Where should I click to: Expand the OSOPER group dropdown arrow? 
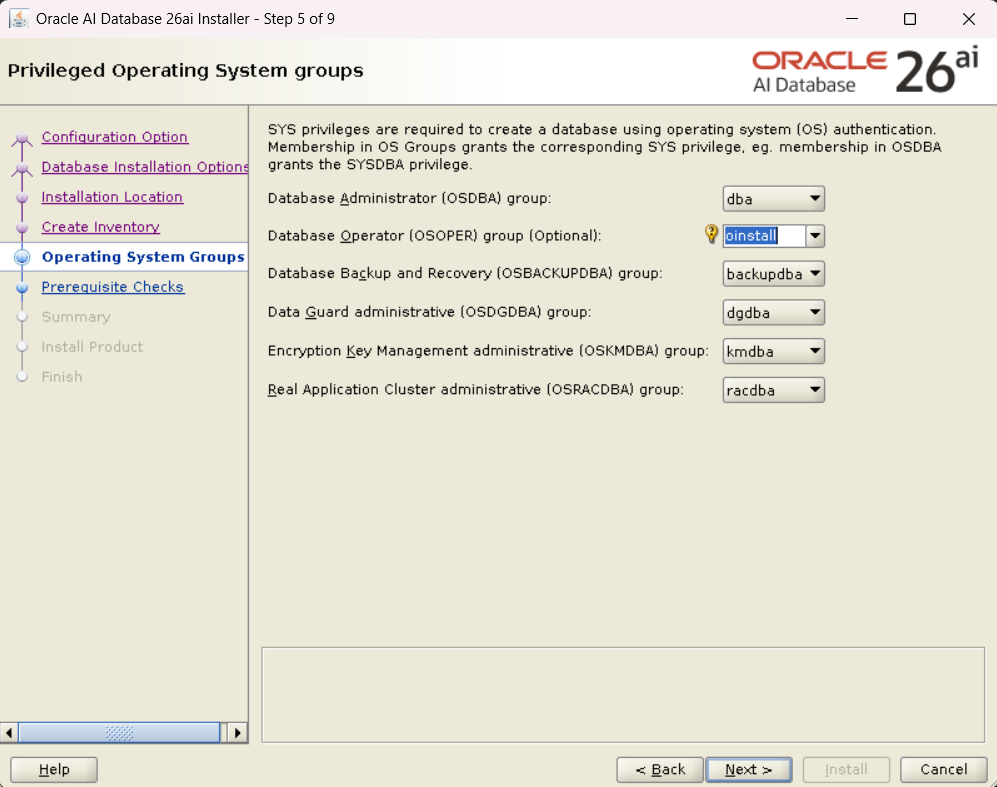point(815,236)
